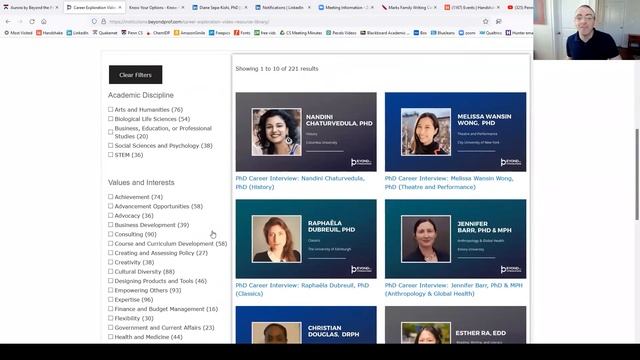Check Business, Education, or Professional Studies

(x=110, y=132)
